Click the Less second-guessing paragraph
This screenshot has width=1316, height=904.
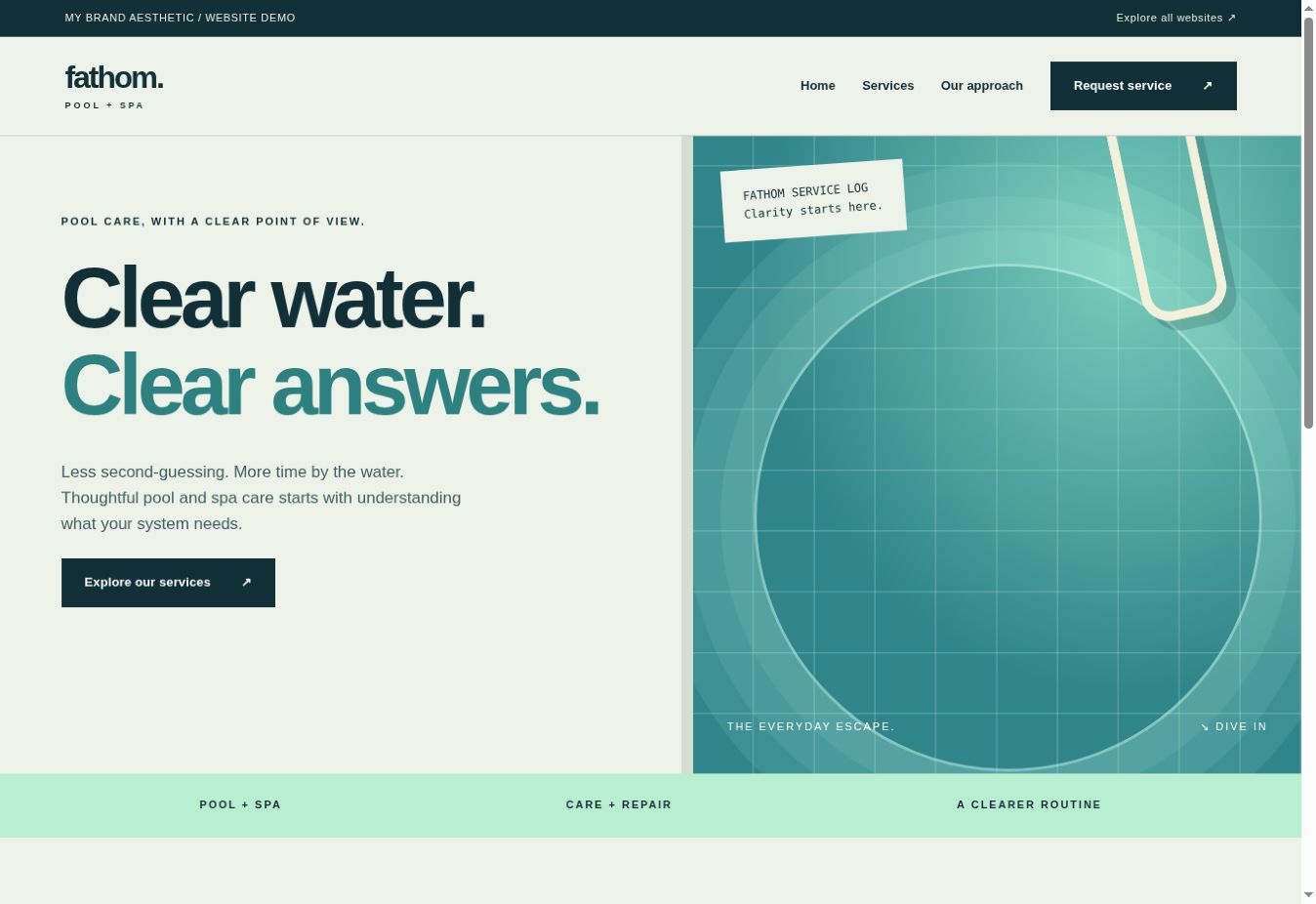tap(261, 498)
